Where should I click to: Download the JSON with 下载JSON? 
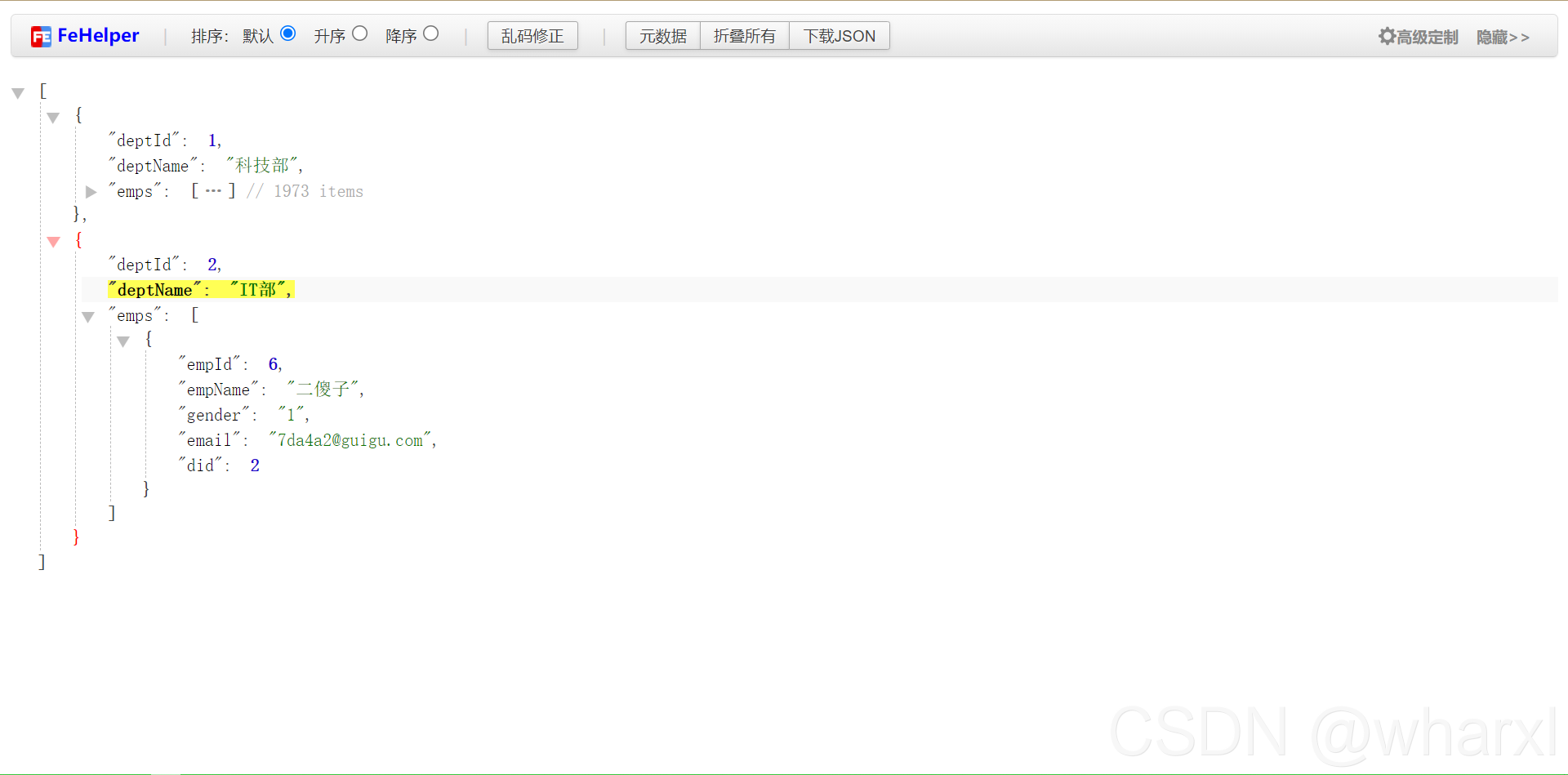pyautogui.click(x=839, y=36)
